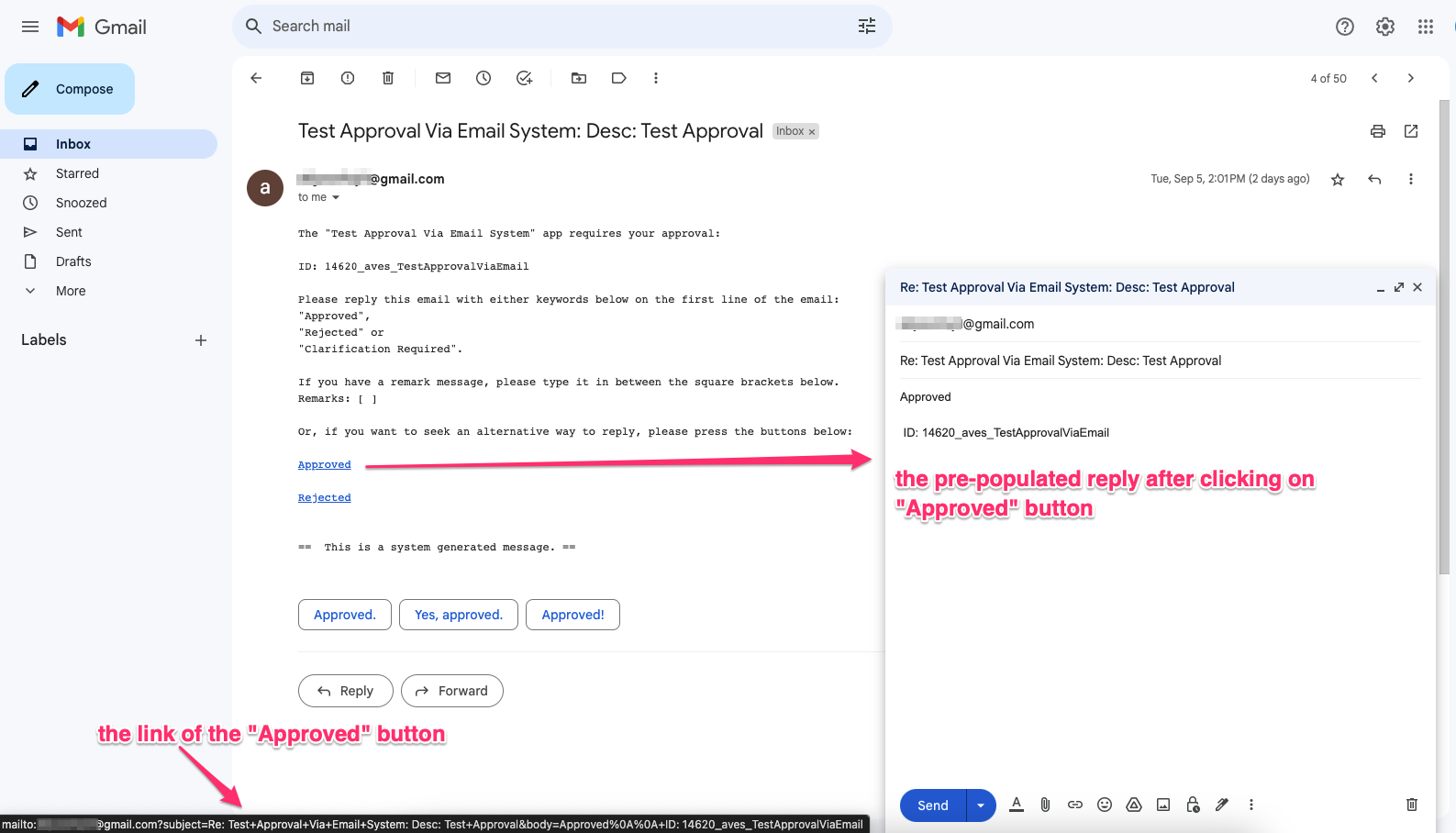The height and width of the screenshot is (833, 1456).
Task: Discard the reply draft
Action: pos(1411,805)
